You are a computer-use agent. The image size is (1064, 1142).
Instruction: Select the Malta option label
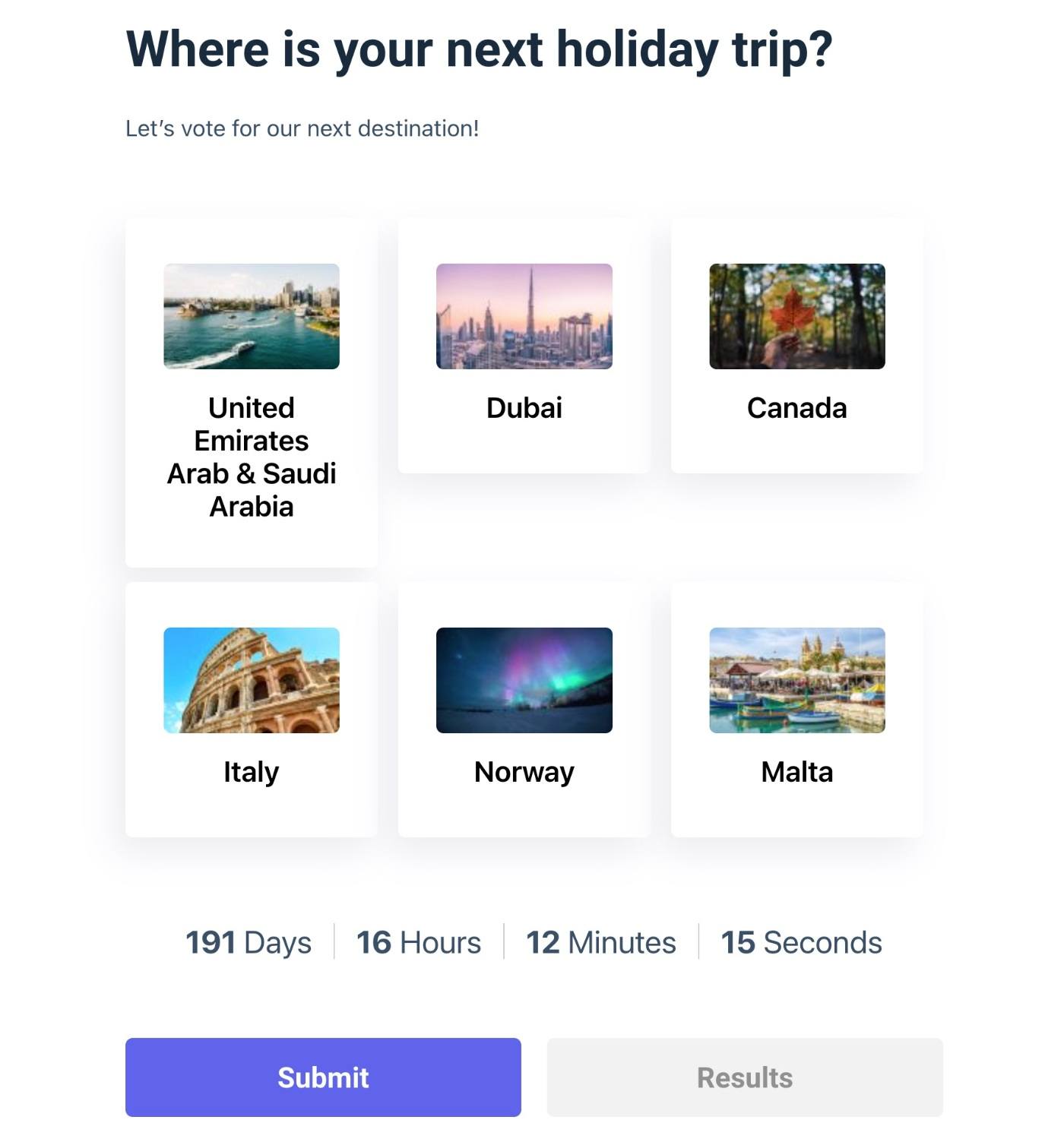(x=797, y=772)
